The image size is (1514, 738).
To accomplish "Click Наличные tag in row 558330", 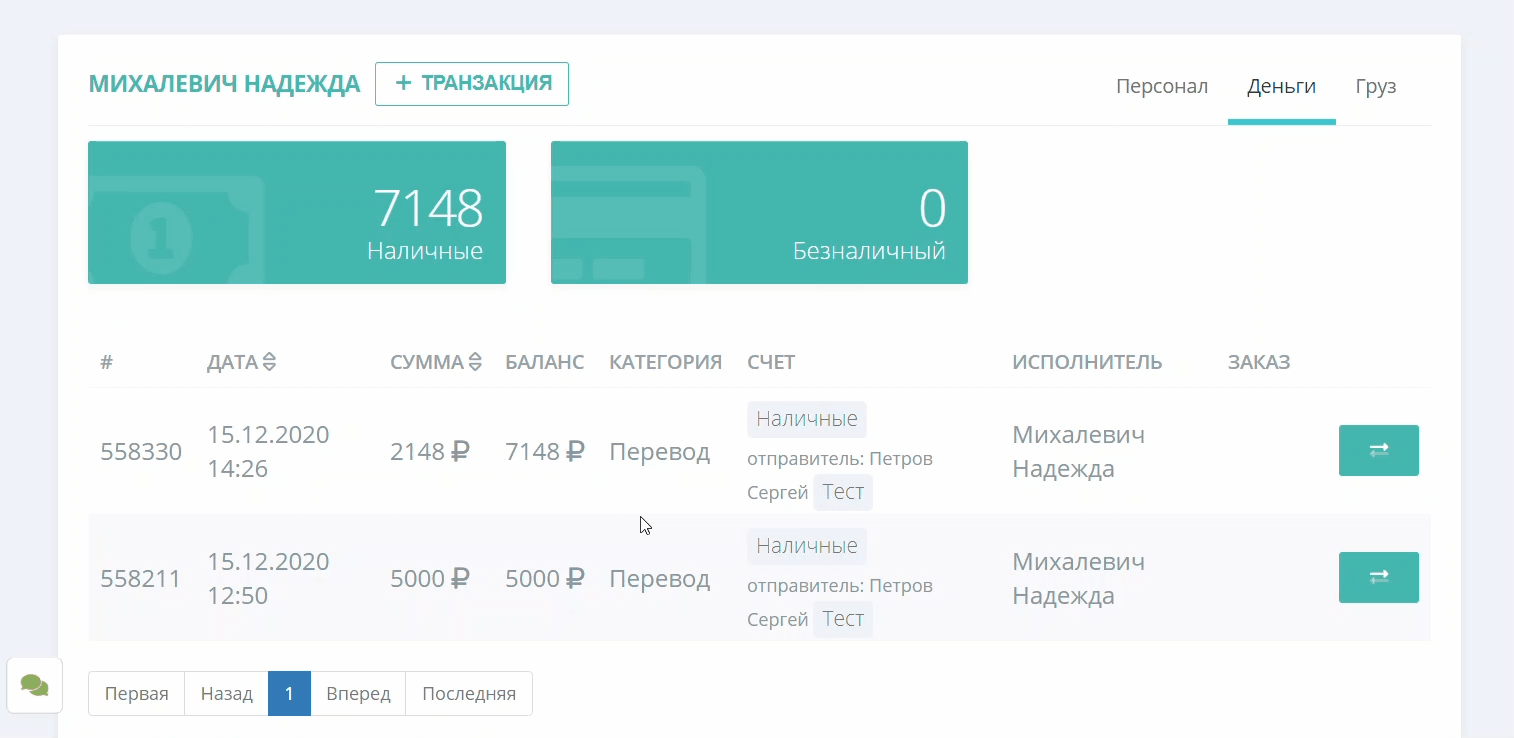I will [x=807, y=419].
